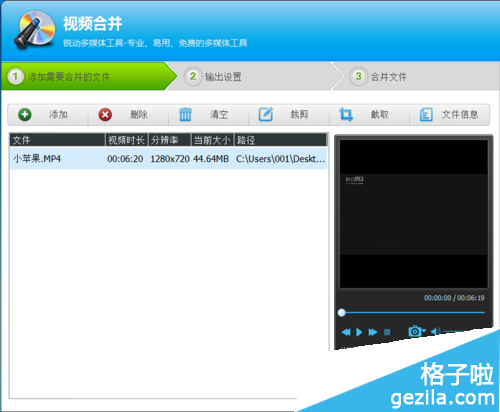Viewport: 500px width, 412px height.
Task: Click the 文件信息 button label
Action: 460,115
